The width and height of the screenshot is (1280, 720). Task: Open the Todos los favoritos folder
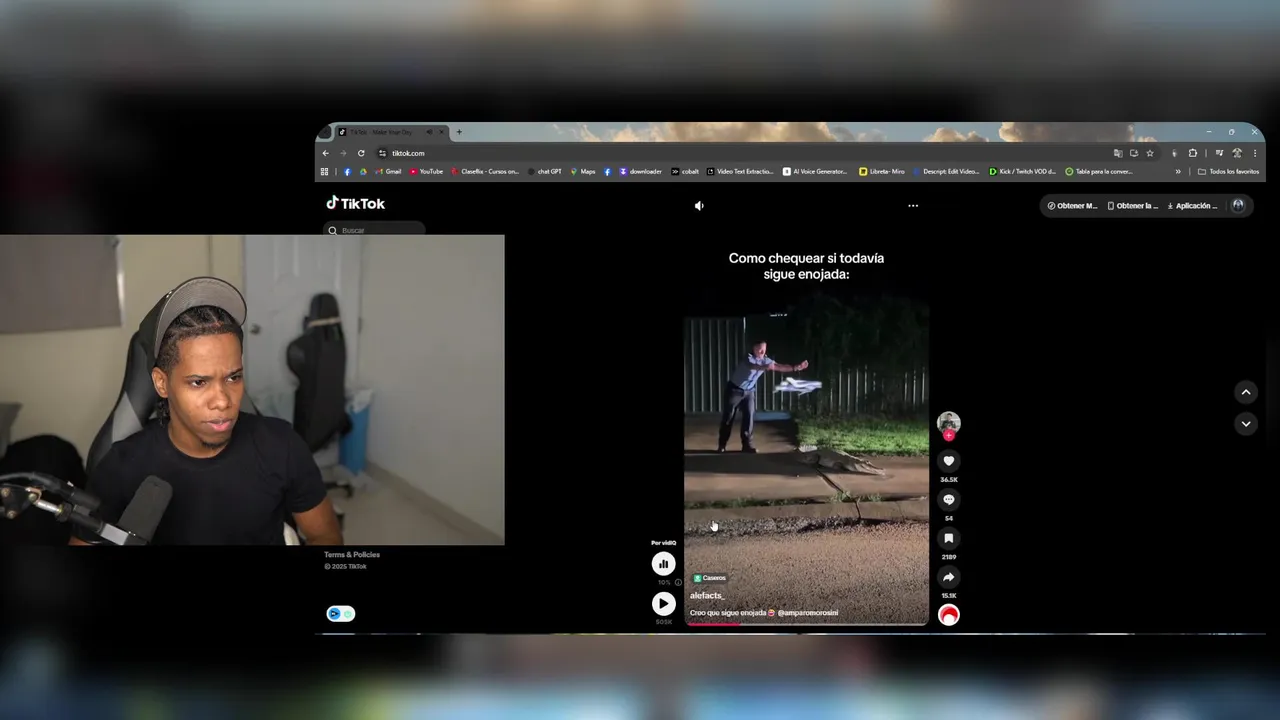pos(1228,172)
